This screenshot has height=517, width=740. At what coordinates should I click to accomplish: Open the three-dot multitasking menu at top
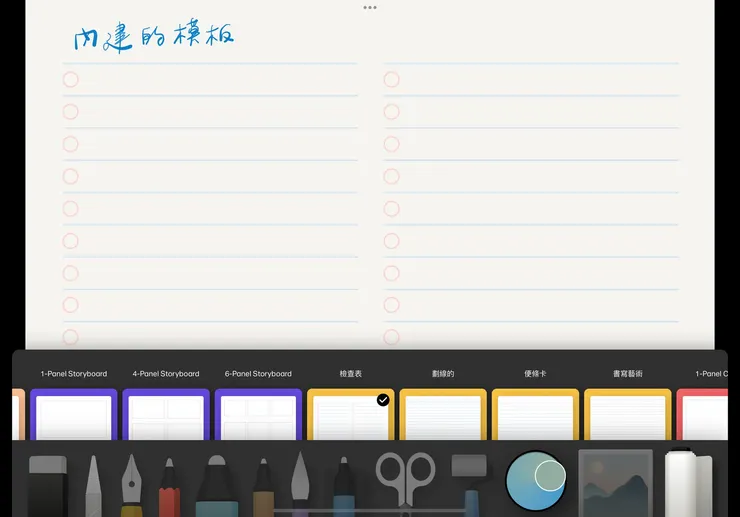pos(370,8)
